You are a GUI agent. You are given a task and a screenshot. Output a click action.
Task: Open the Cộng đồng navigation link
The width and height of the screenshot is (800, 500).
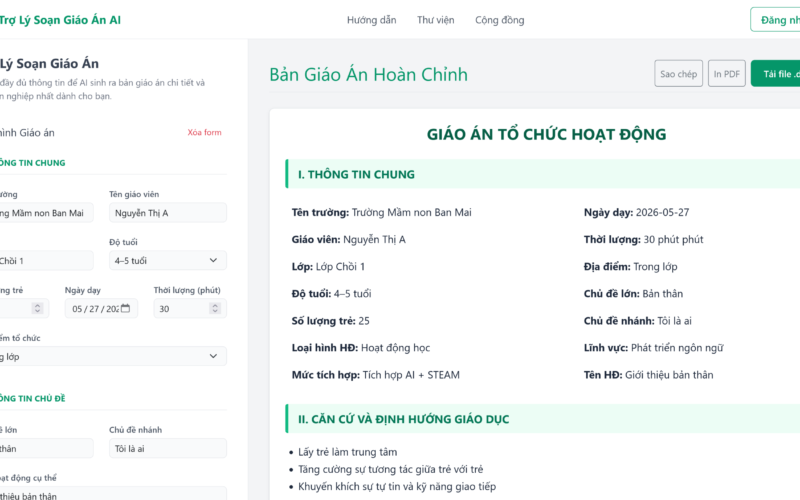click(x=499, y=20)
